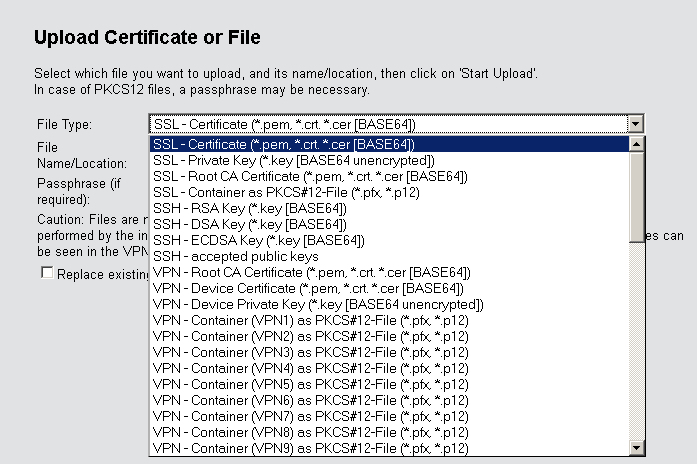Click the File Type combo box field

pos(388,124)
